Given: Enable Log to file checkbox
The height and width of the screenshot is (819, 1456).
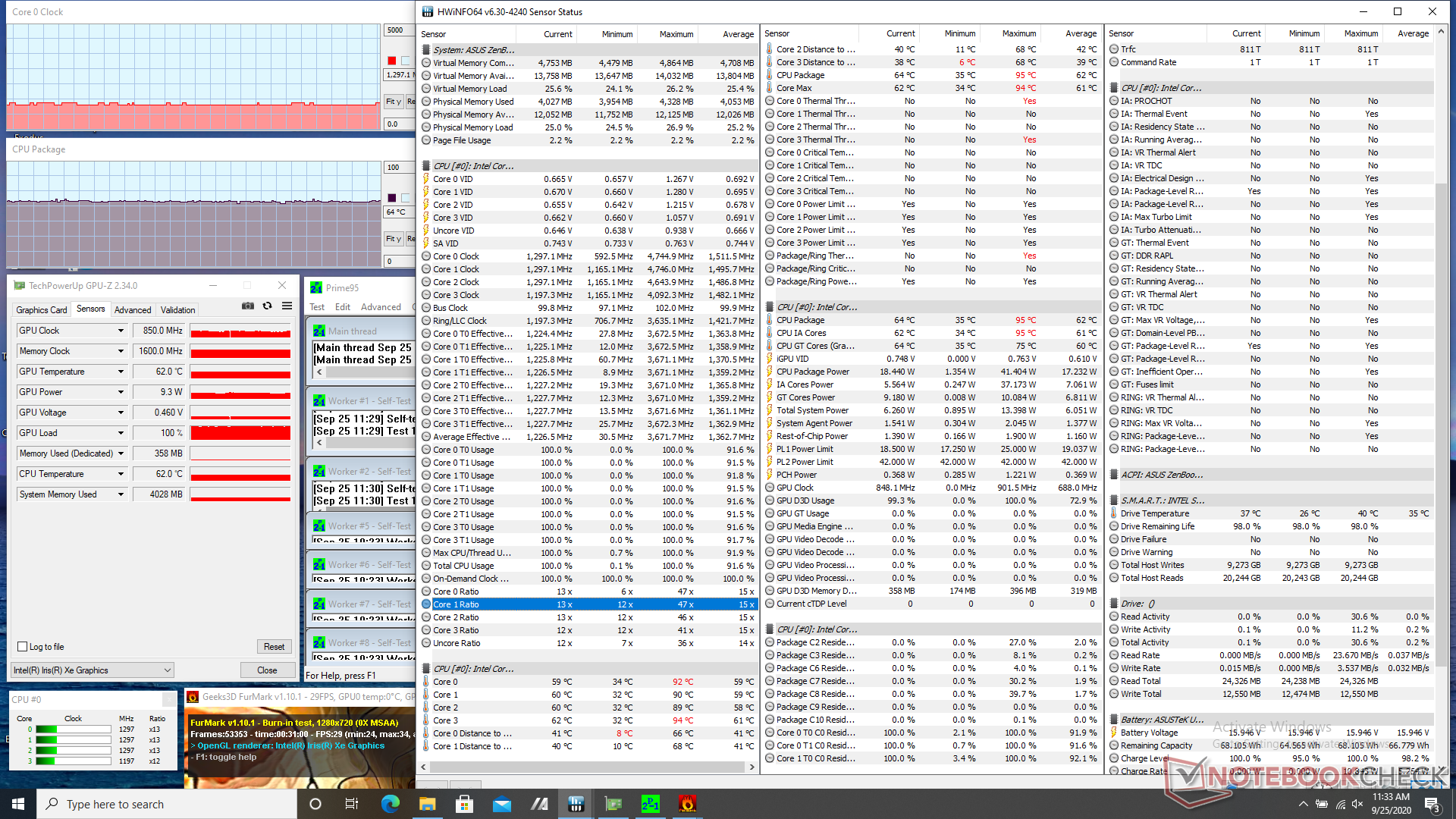Looking at the screenshot, I should point(22,647).
